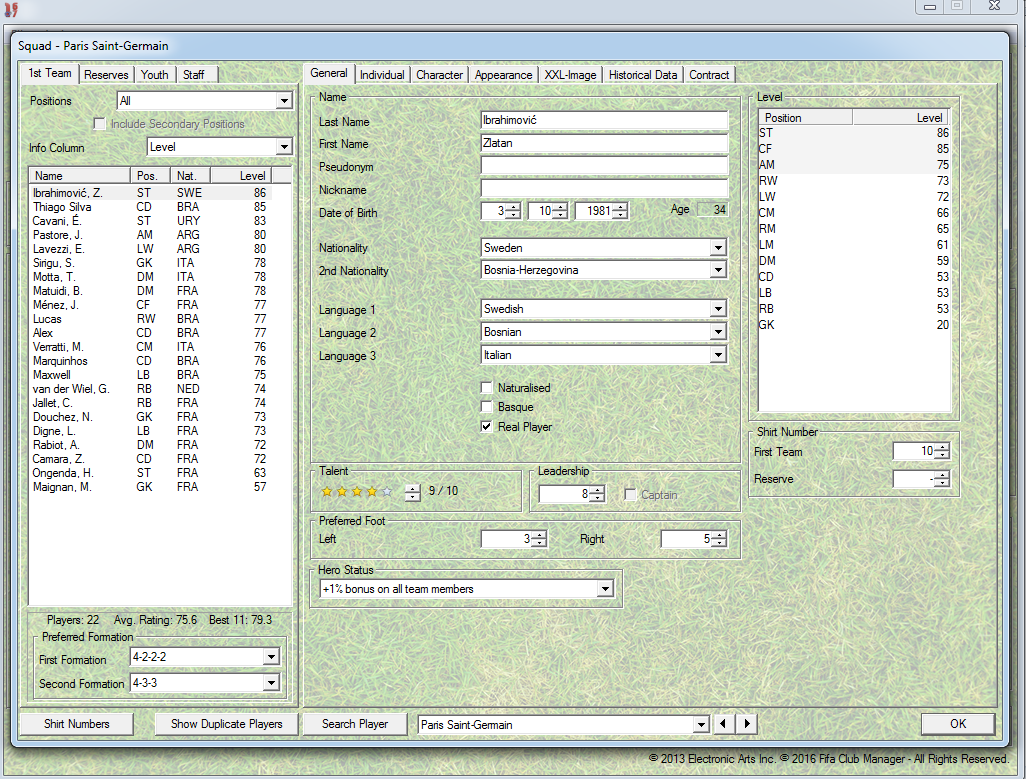Select player Cavani, É. in squad list
The height and width of the screenshot is (779, 1026).
[150, 221]
